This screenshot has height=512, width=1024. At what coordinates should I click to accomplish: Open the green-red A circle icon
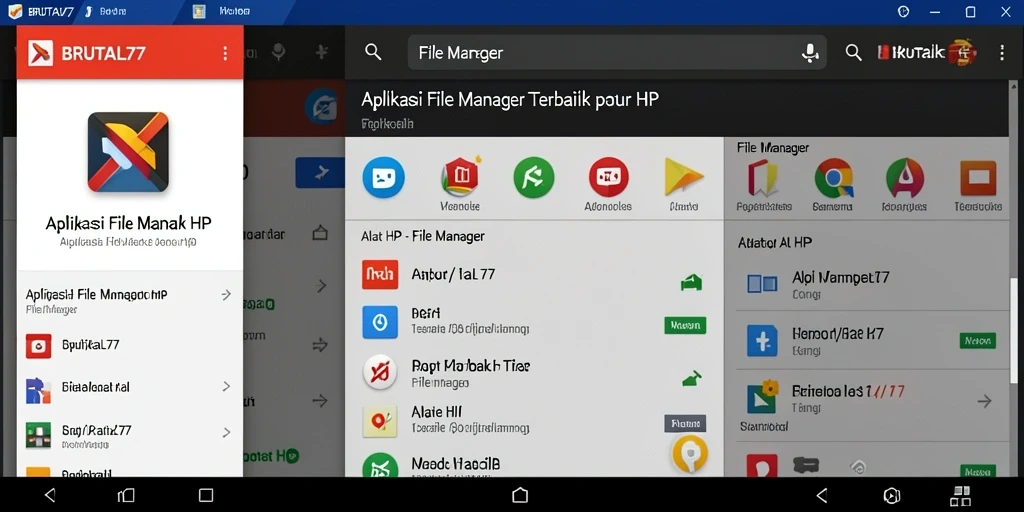(905, 178)
